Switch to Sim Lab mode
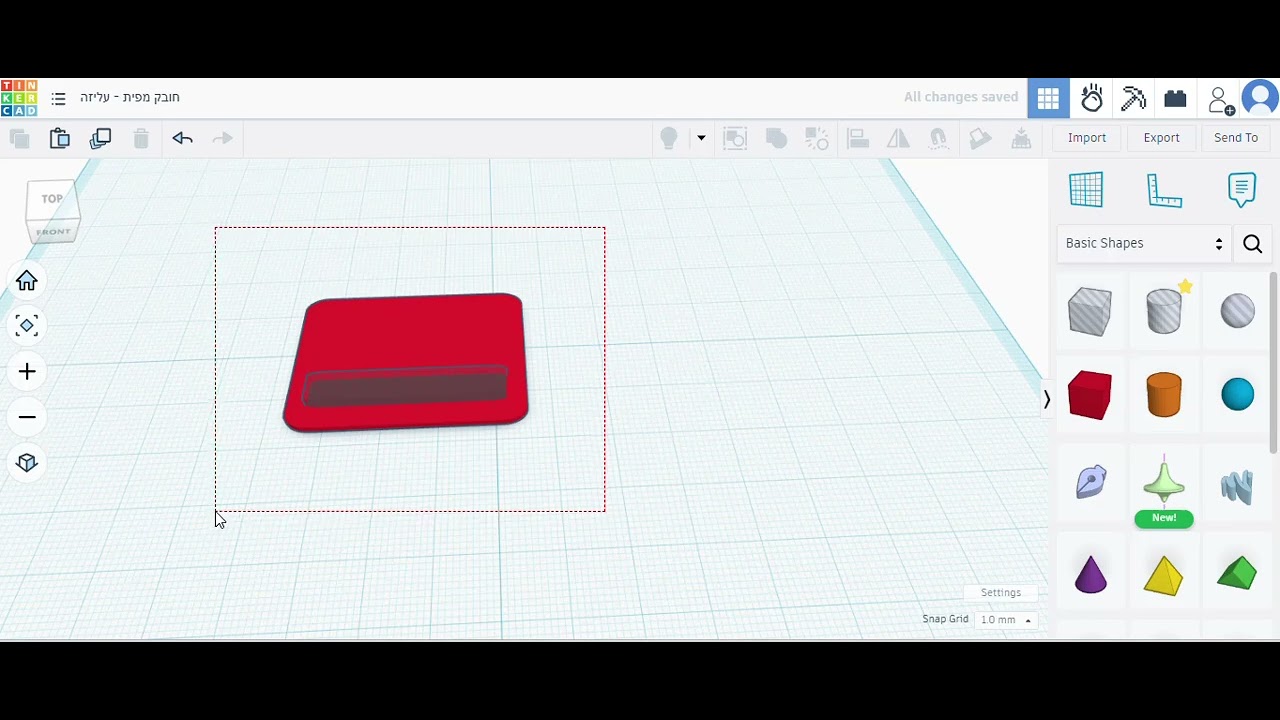This screenshot has height=720, width=1280. pos(1092,99)
